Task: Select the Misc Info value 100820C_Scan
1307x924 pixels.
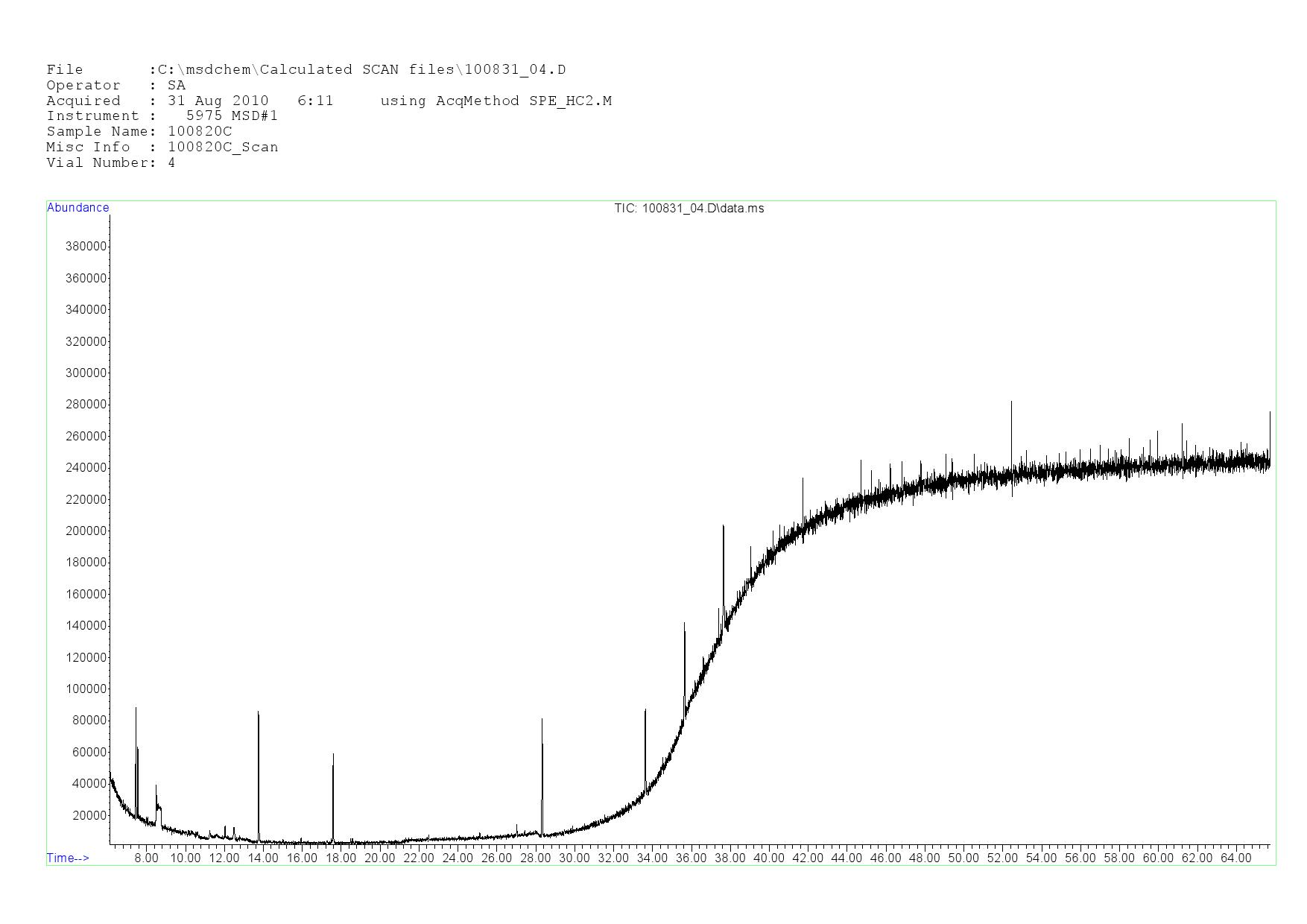Action: [223, 148]
